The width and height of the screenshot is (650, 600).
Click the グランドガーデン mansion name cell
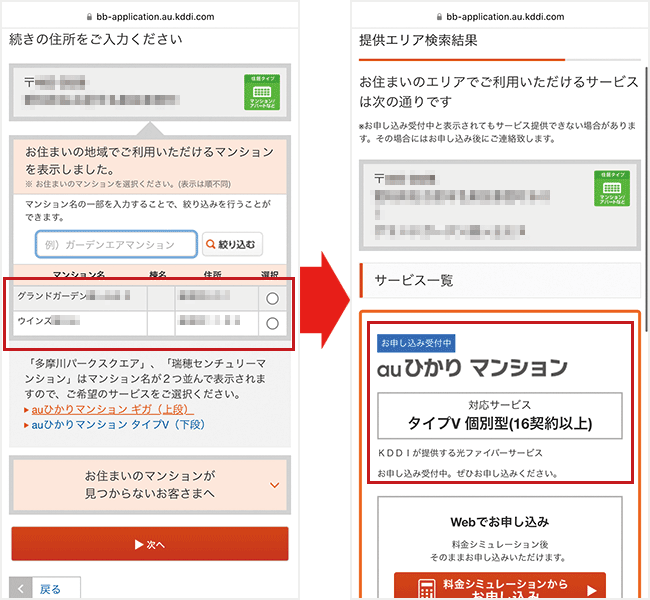pyautogui.click(x=80, y=298)
